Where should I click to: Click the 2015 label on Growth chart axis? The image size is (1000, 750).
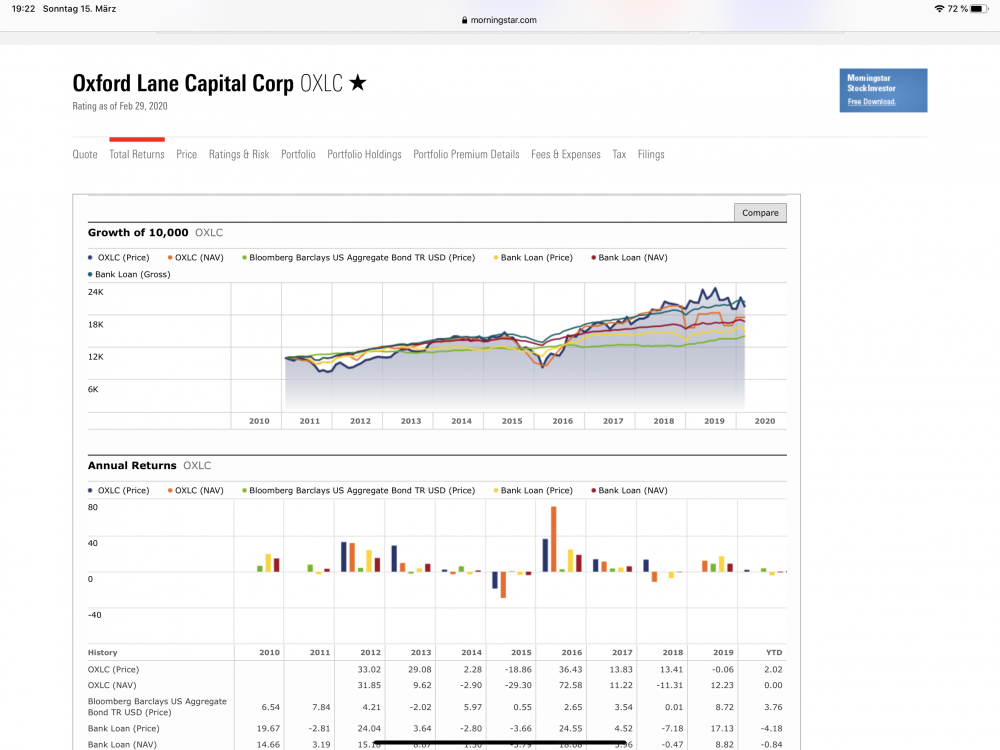(512, 421)
